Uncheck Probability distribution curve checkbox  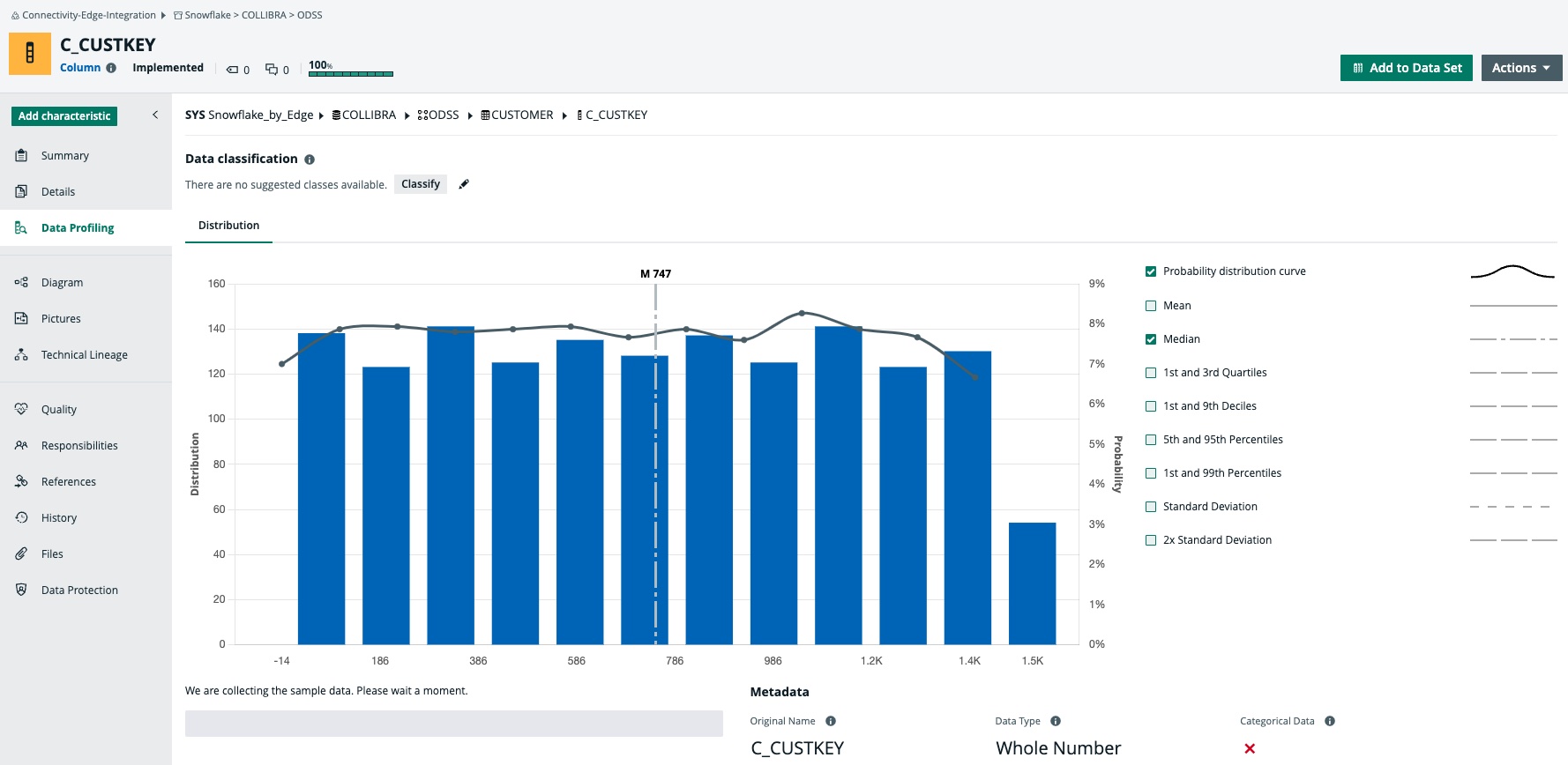click(1151, 271)
